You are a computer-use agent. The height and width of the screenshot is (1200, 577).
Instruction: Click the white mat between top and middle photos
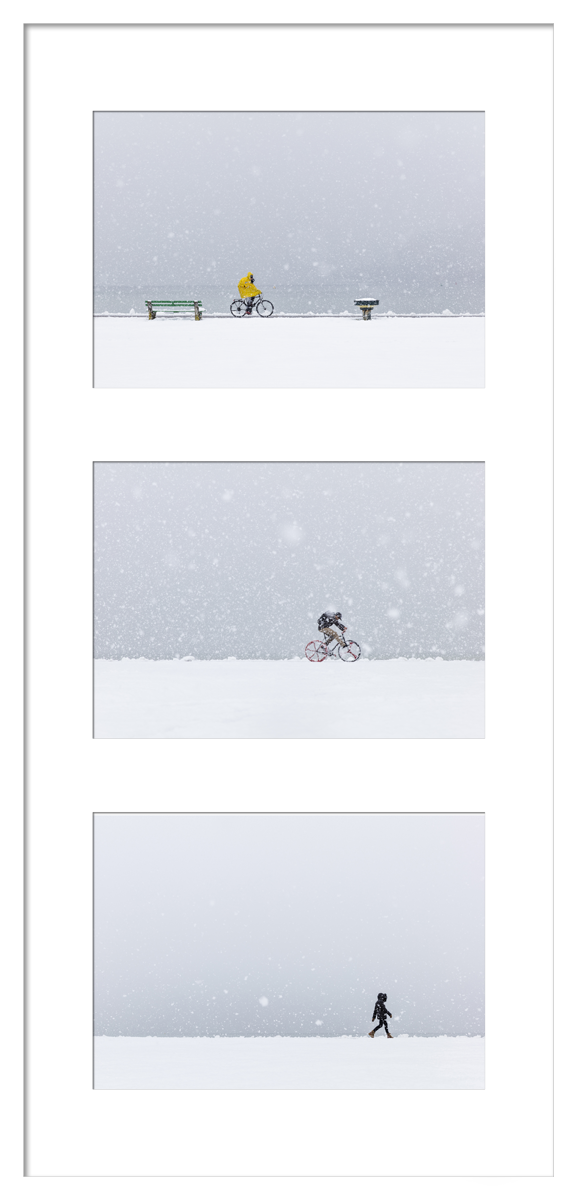pyautogui.click(x=289, y=425)
